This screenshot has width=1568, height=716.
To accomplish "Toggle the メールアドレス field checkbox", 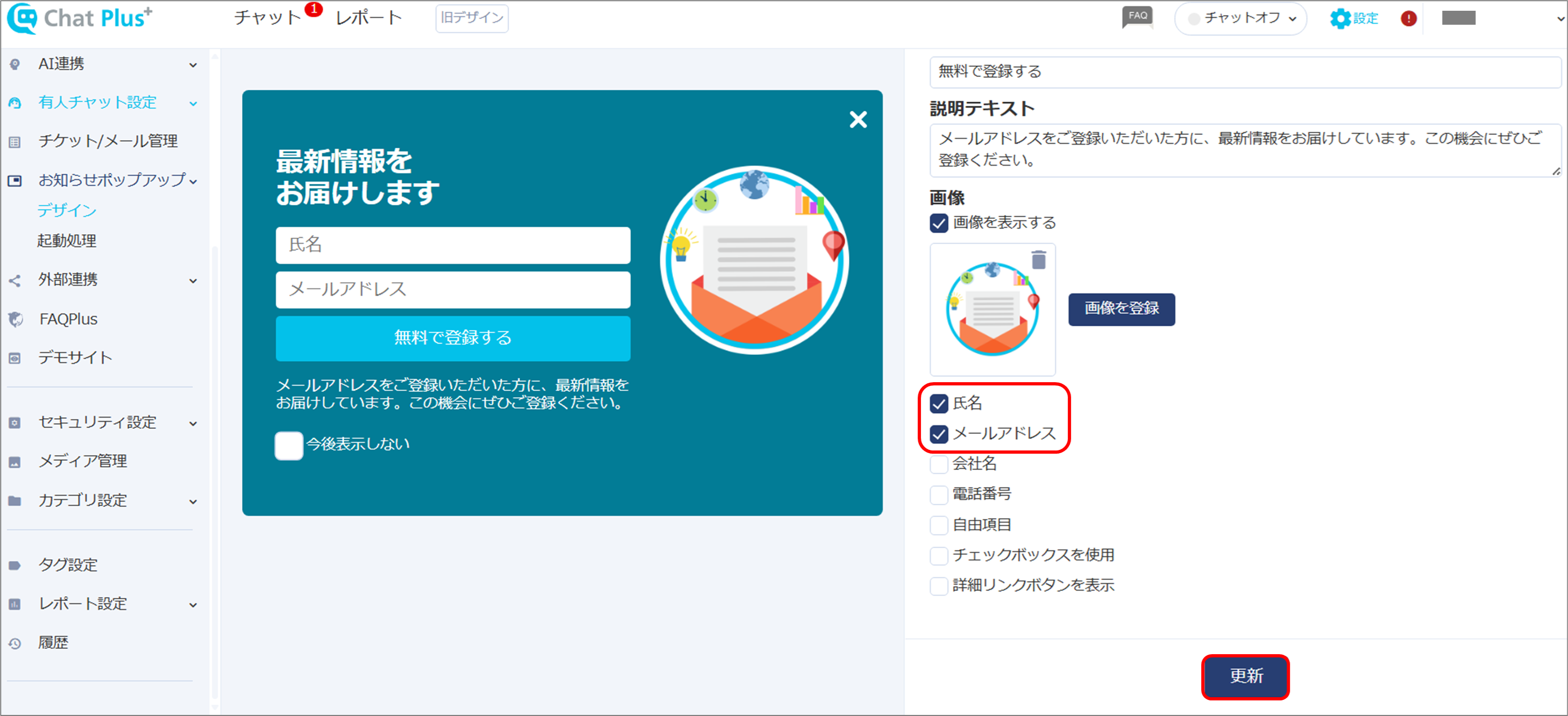I will click(x=939, y=434).
